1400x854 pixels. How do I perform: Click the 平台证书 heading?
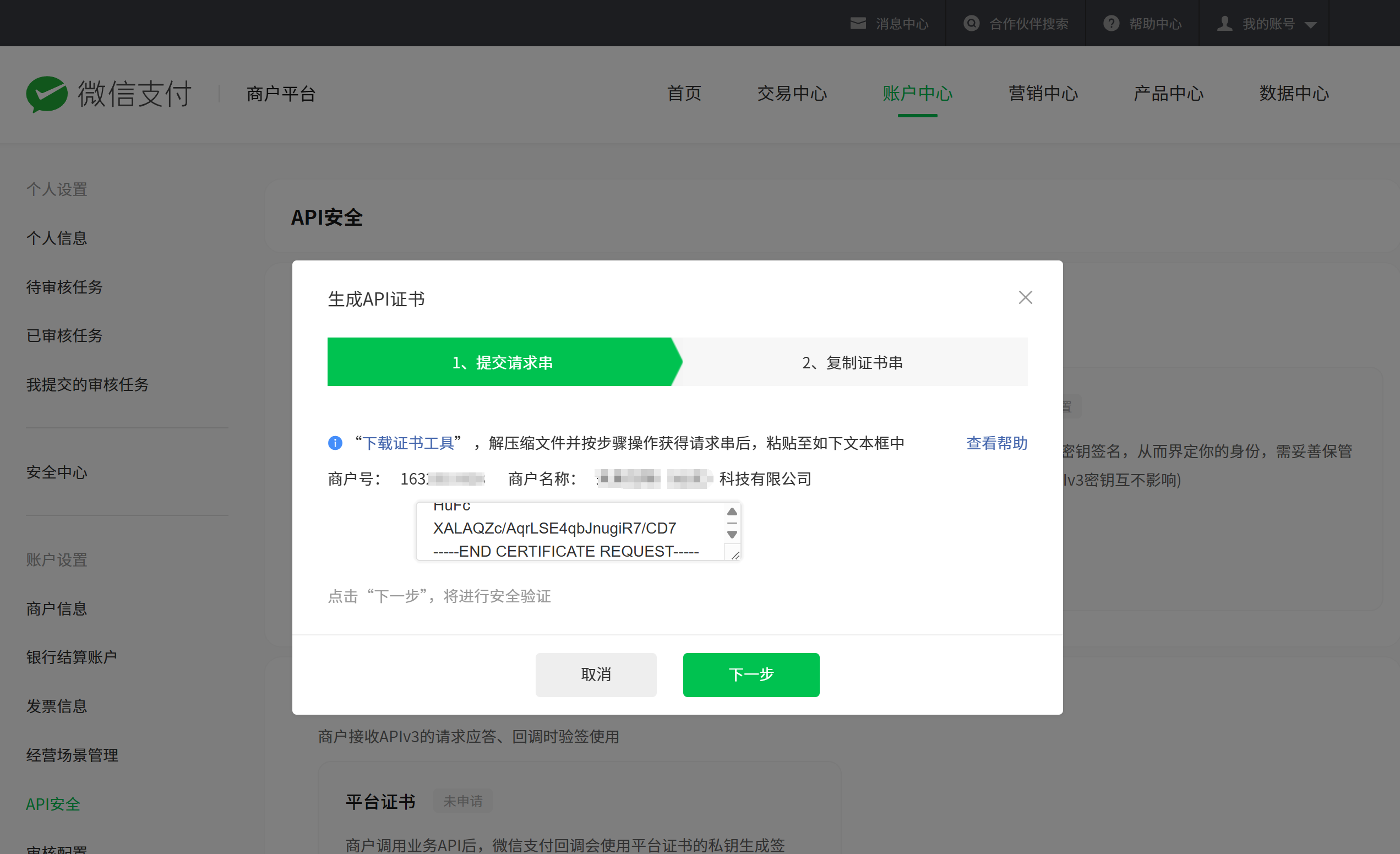(380, 802)
